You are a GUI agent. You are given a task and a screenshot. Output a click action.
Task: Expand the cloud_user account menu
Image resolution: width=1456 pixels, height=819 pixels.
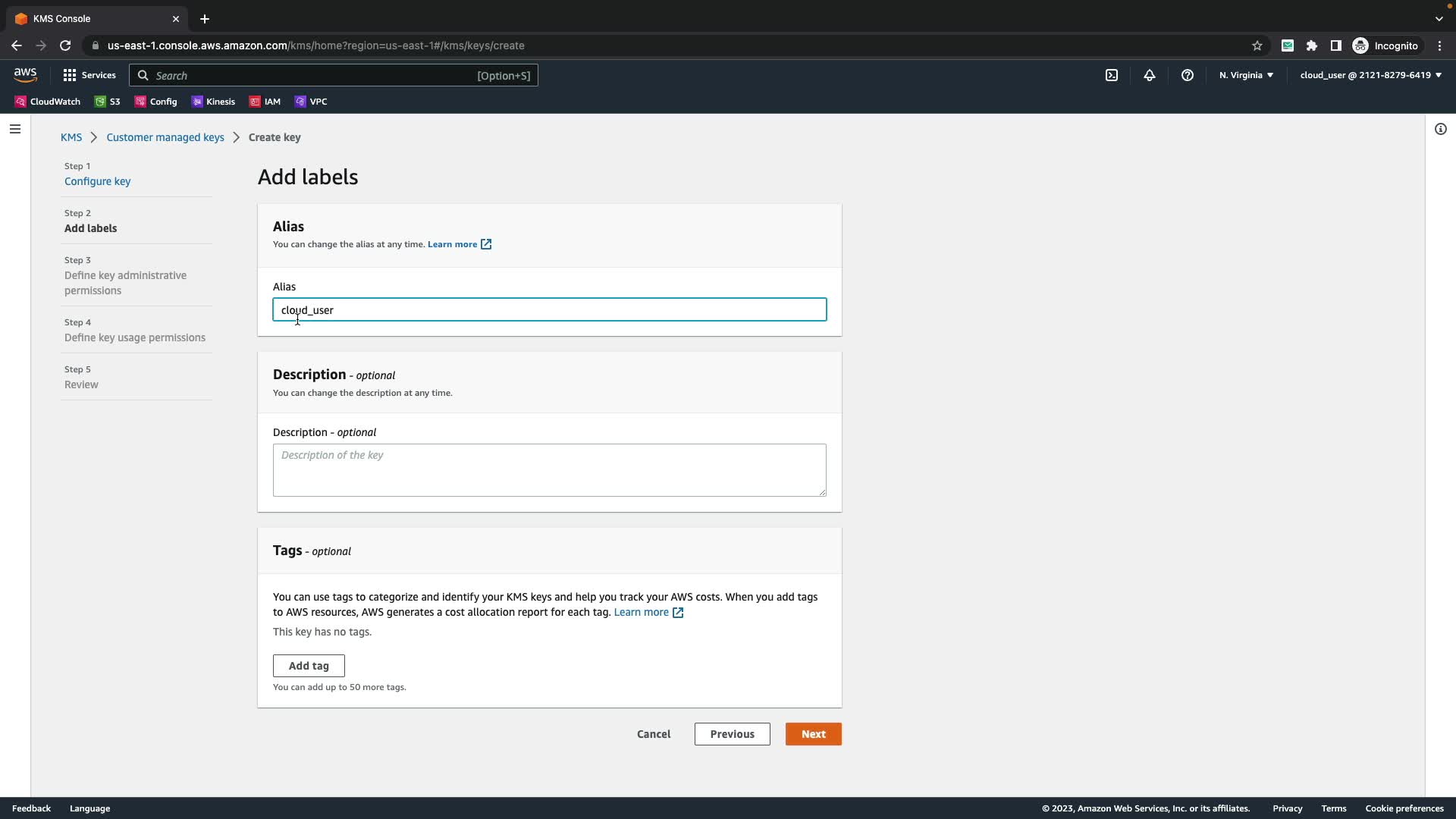click(1370, 75)
